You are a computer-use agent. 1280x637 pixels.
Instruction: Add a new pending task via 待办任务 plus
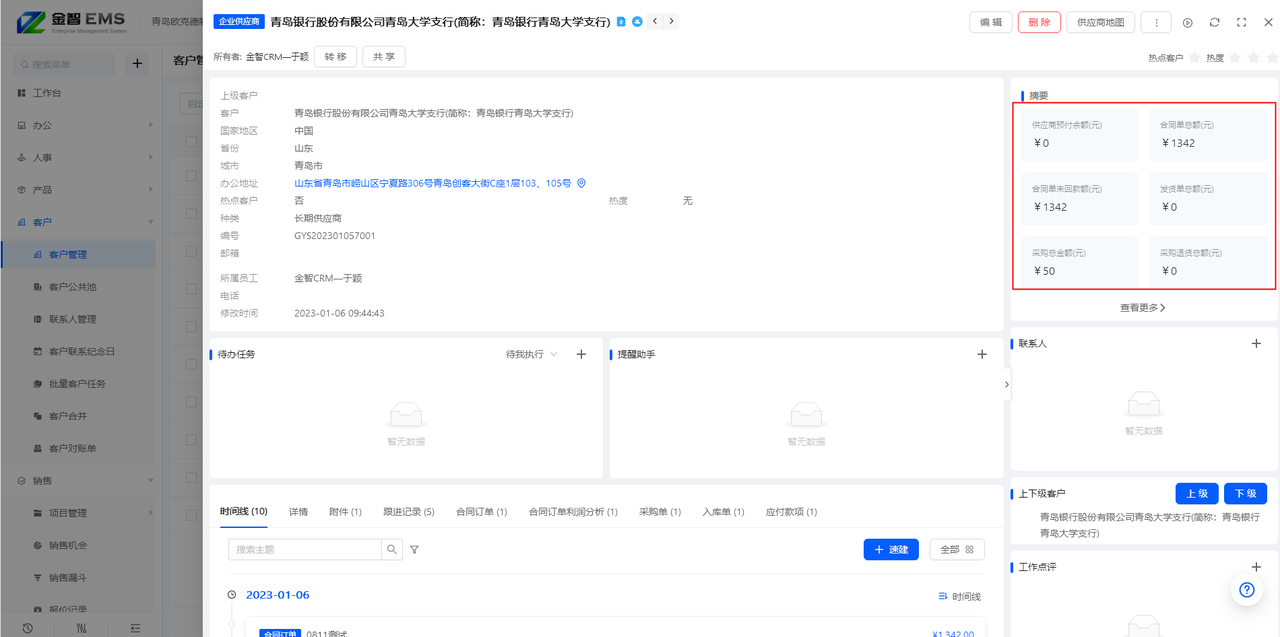pyautogui.click(x=581, y=354)
